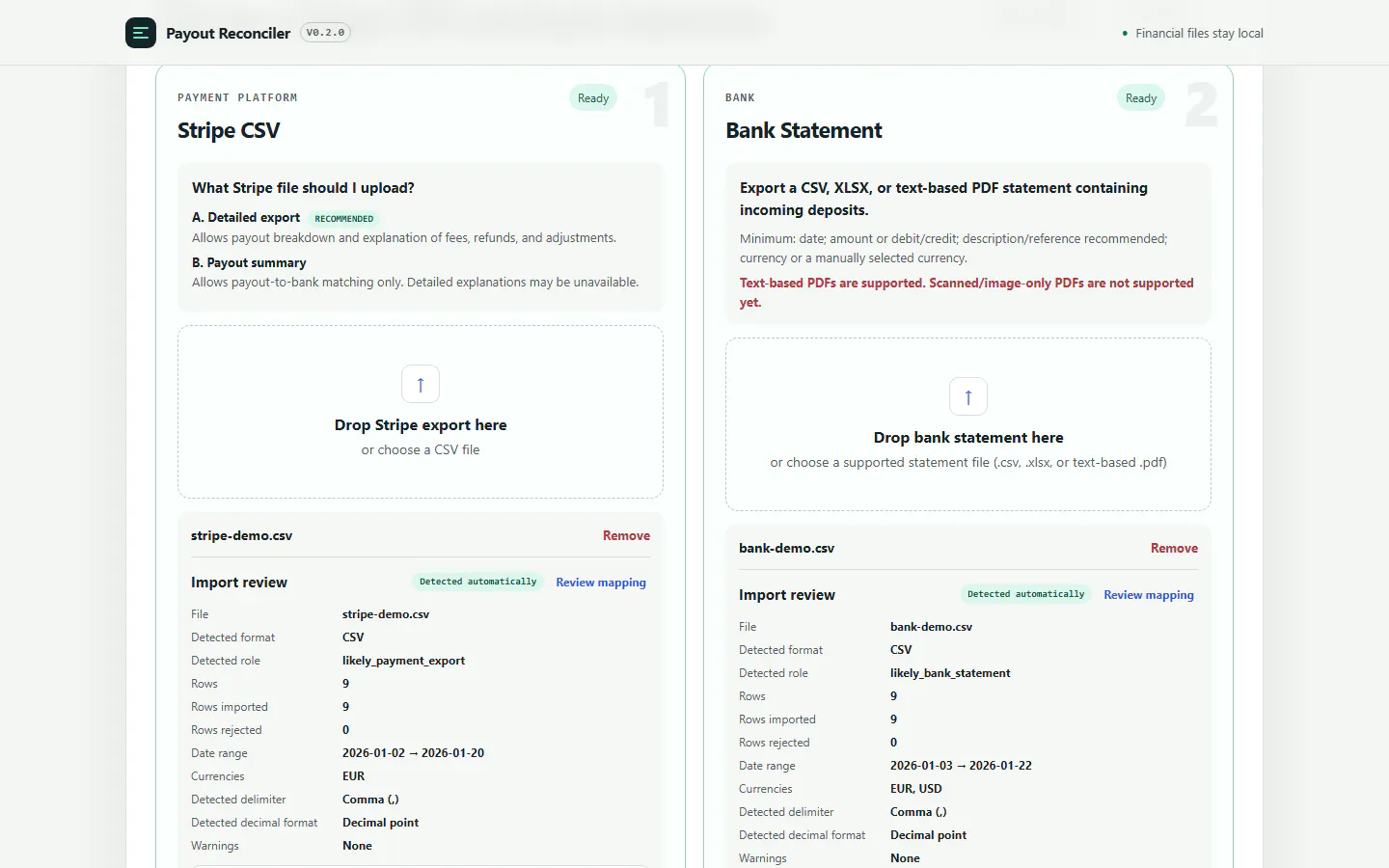This screenshot has width=1389, height=868.
Task: Click the likely_bank_statement role value
Action: (950, 673)
